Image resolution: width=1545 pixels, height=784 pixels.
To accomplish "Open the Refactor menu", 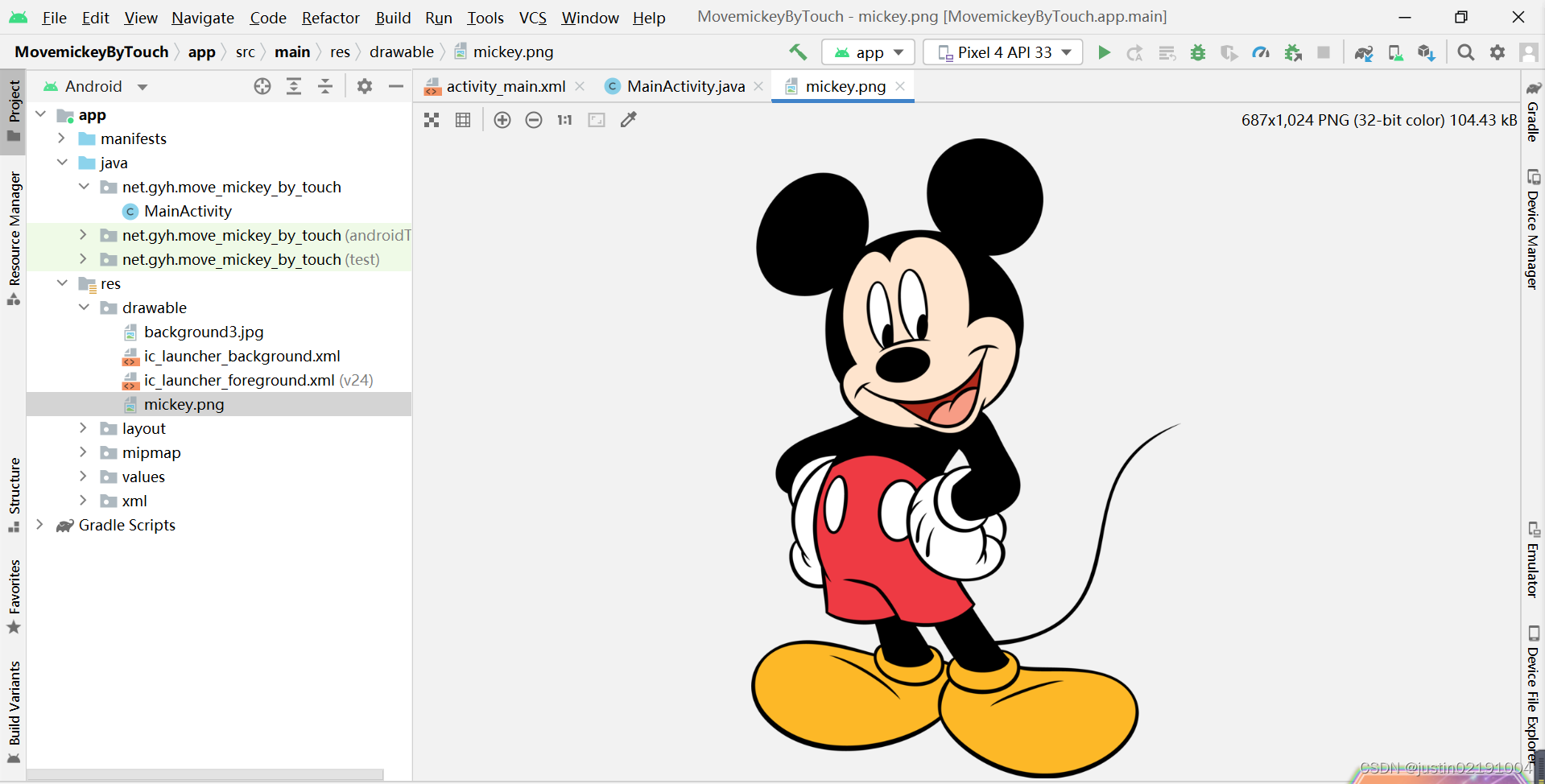I will (x=330, y=18).
